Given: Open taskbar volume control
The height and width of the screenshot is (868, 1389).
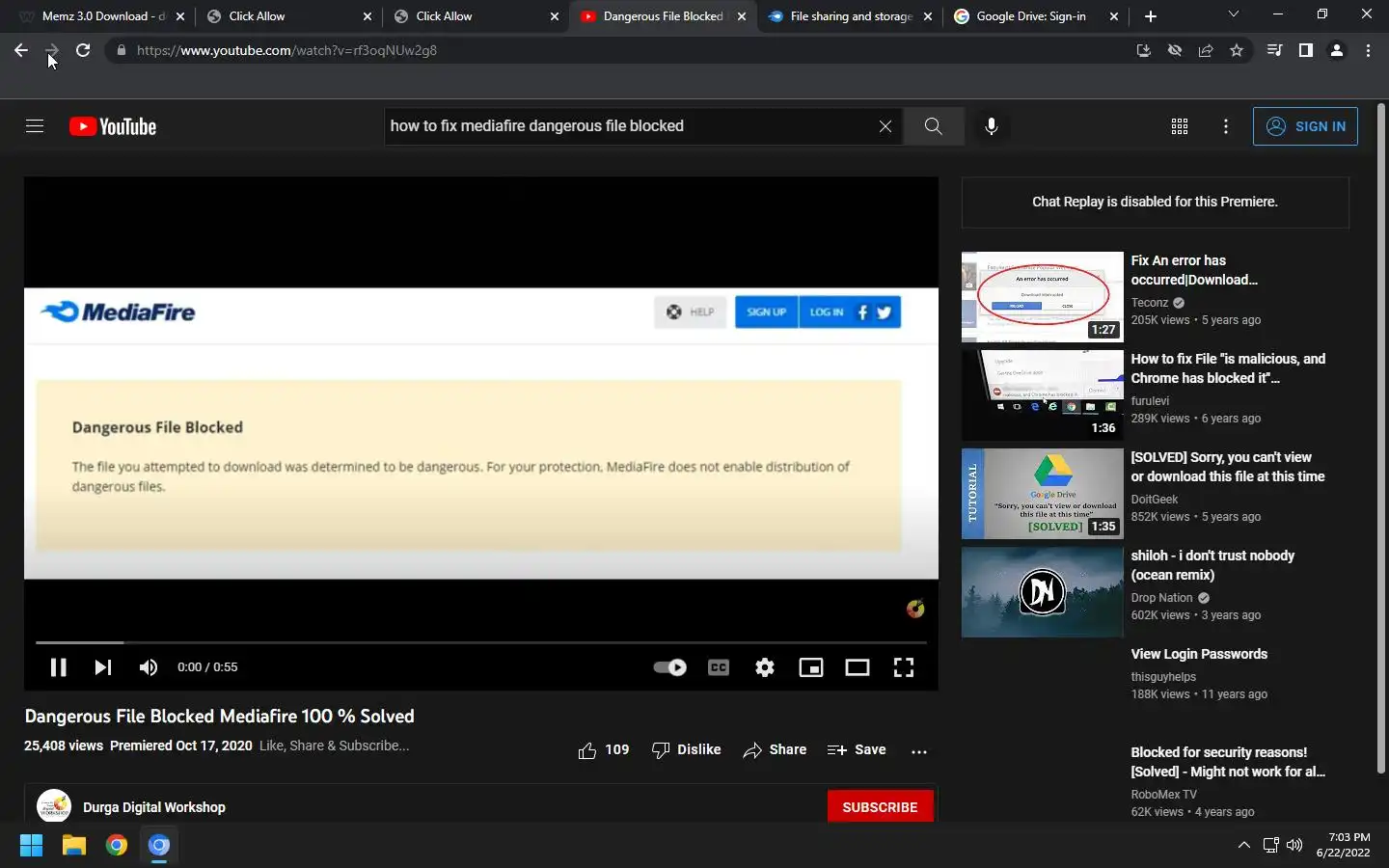Looking at the screenshot, I should [1294, 846].
